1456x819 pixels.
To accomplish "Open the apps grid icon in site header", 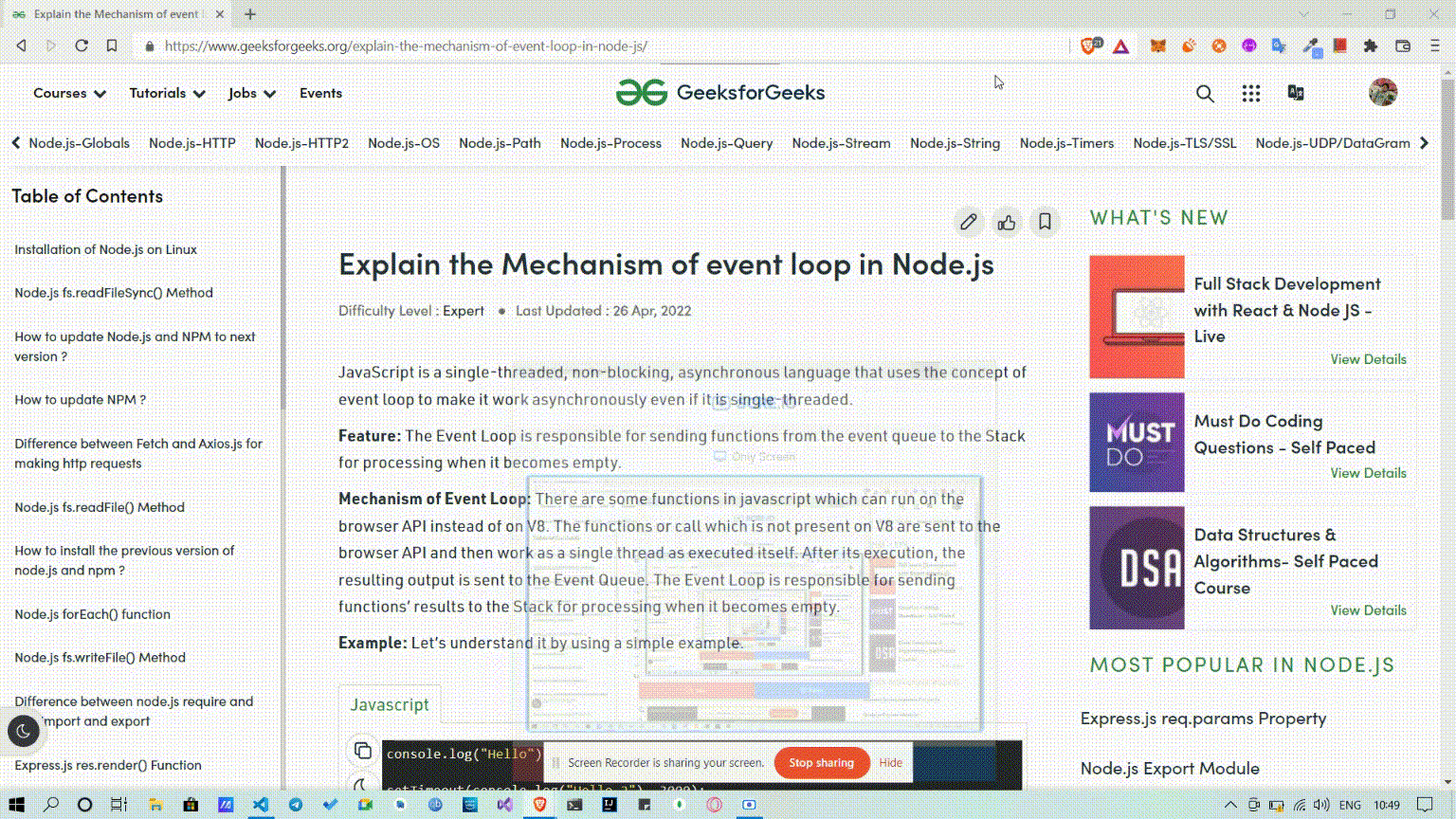I will pyautogui.click(x=1251, y=93).
